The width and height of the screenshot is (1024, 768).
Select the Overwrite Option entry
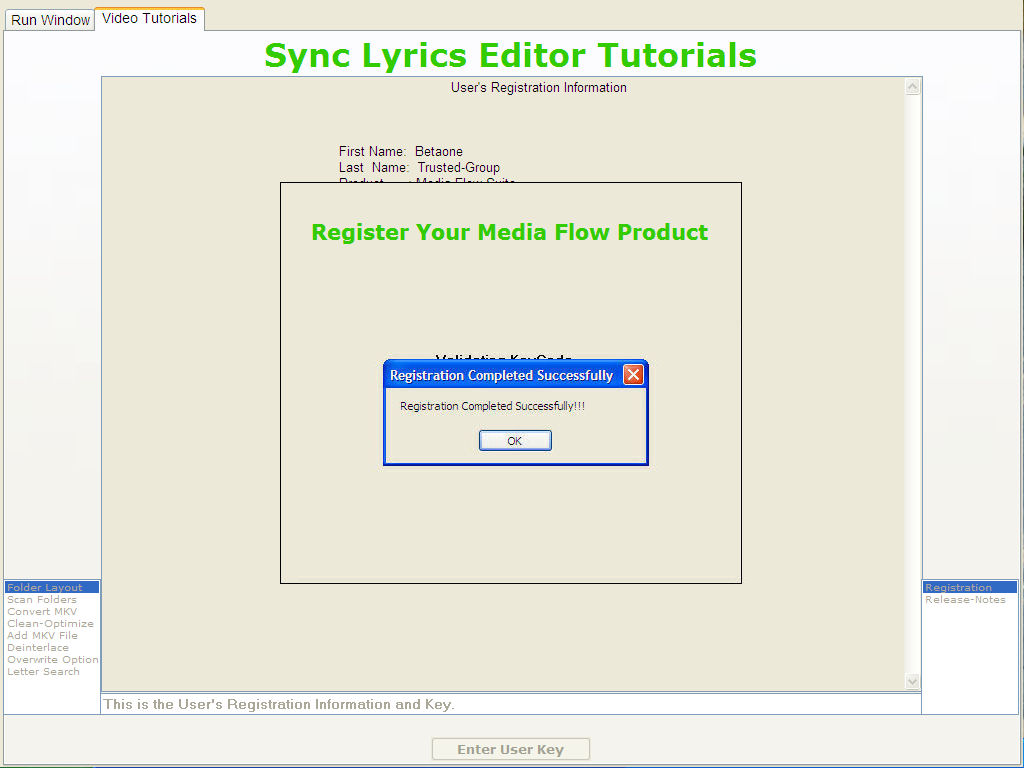pos(52,660)
